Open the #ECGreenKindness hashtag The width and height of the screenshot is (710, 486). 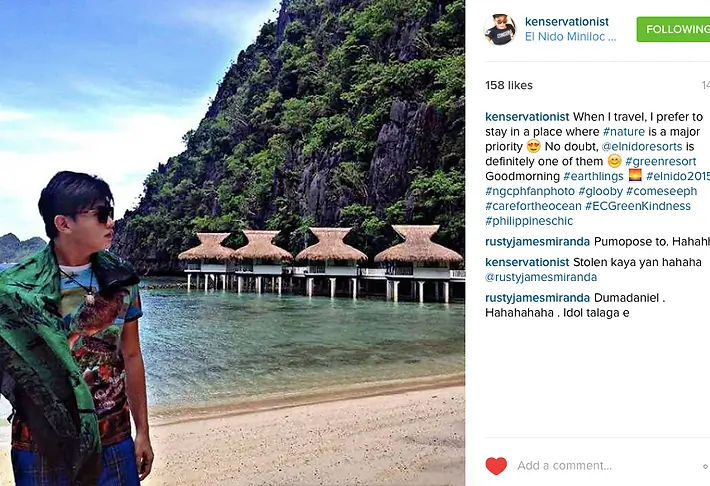(x=638, y=206)
